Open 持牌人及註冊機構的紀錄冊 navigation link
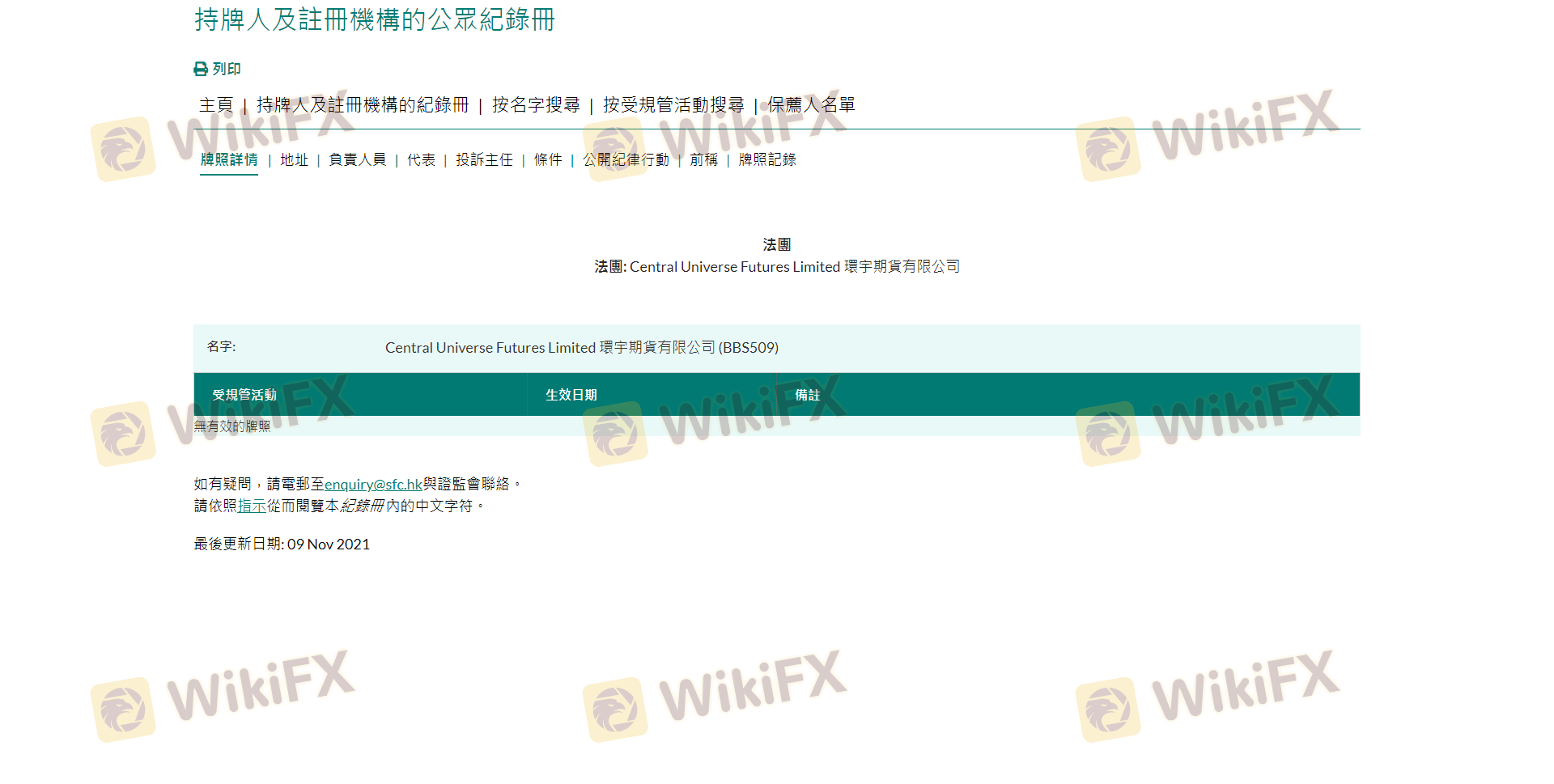This screenshot has width=1554, height=784. click(x=363, y=105)
